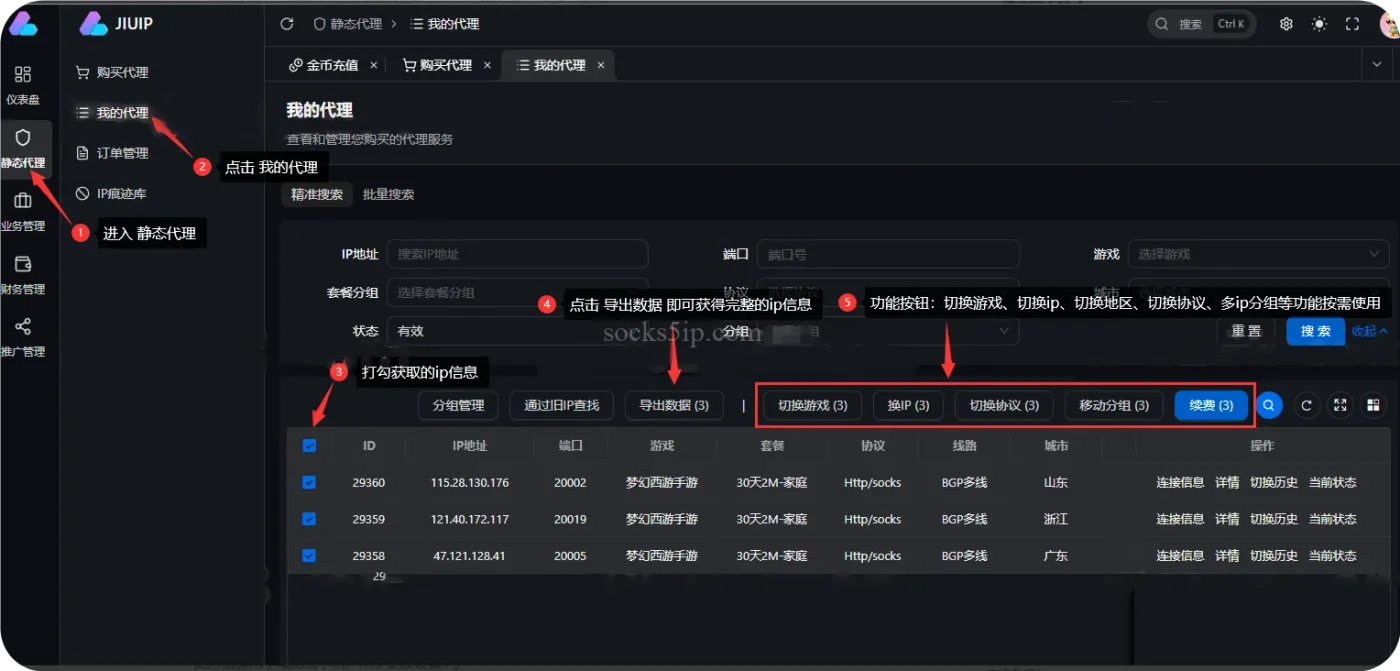The width and height of the screenshot is (1400, 671).
Task: Open IP痕迹库 in the side menu
Action: coord(112,194)
